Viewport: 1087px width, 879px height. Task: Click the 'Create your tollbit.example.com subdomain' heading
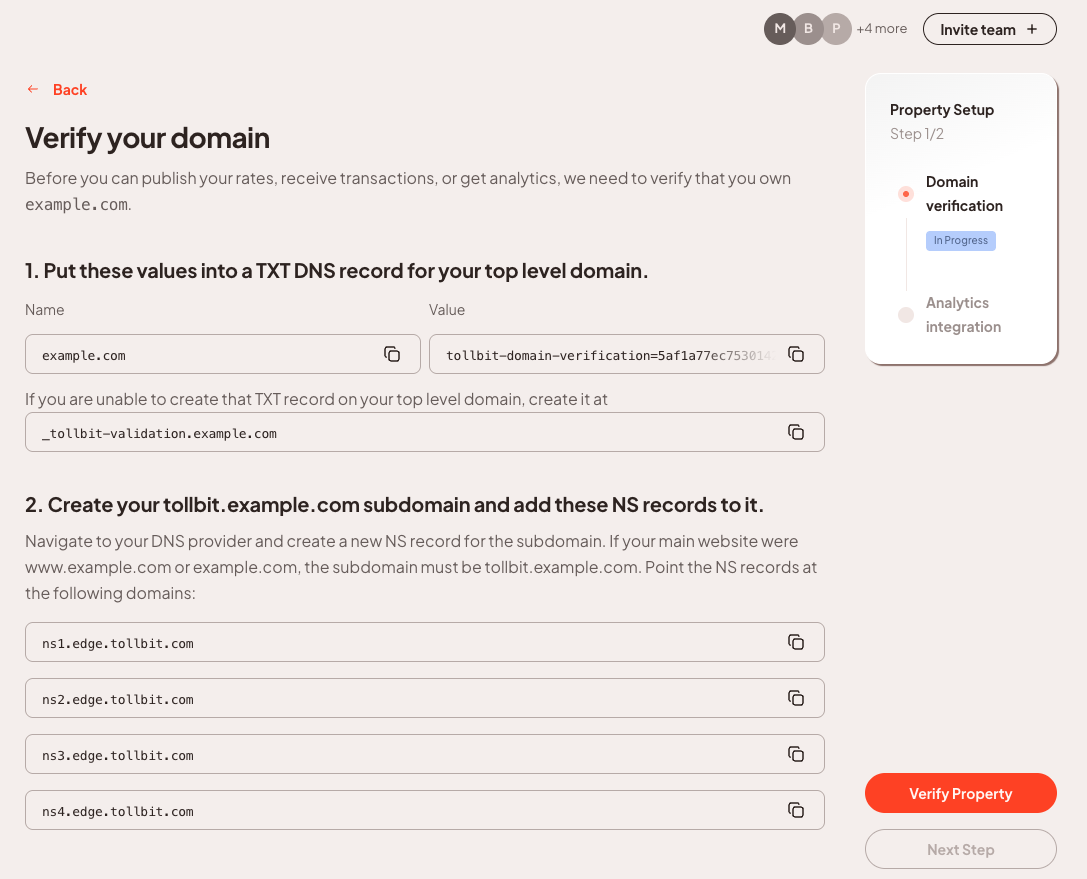click(x=394, y=505)
